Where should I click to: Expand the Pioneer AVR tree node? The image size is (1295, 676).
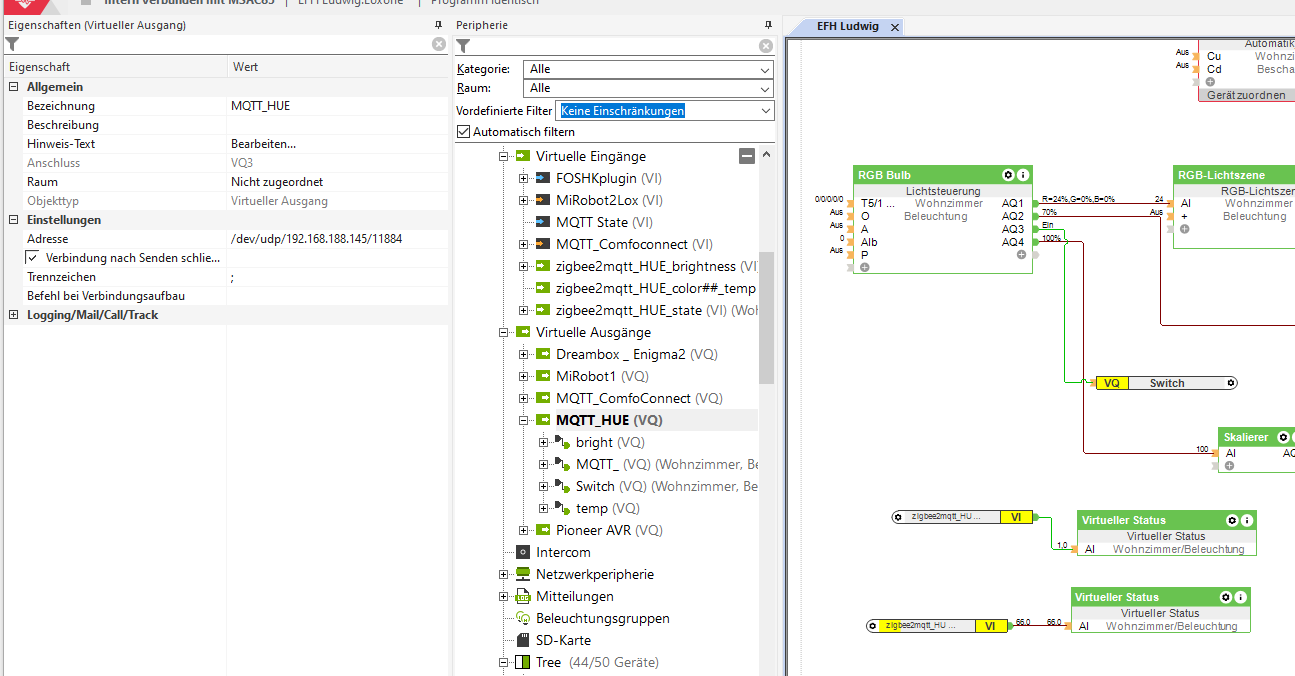click(524, 530)
